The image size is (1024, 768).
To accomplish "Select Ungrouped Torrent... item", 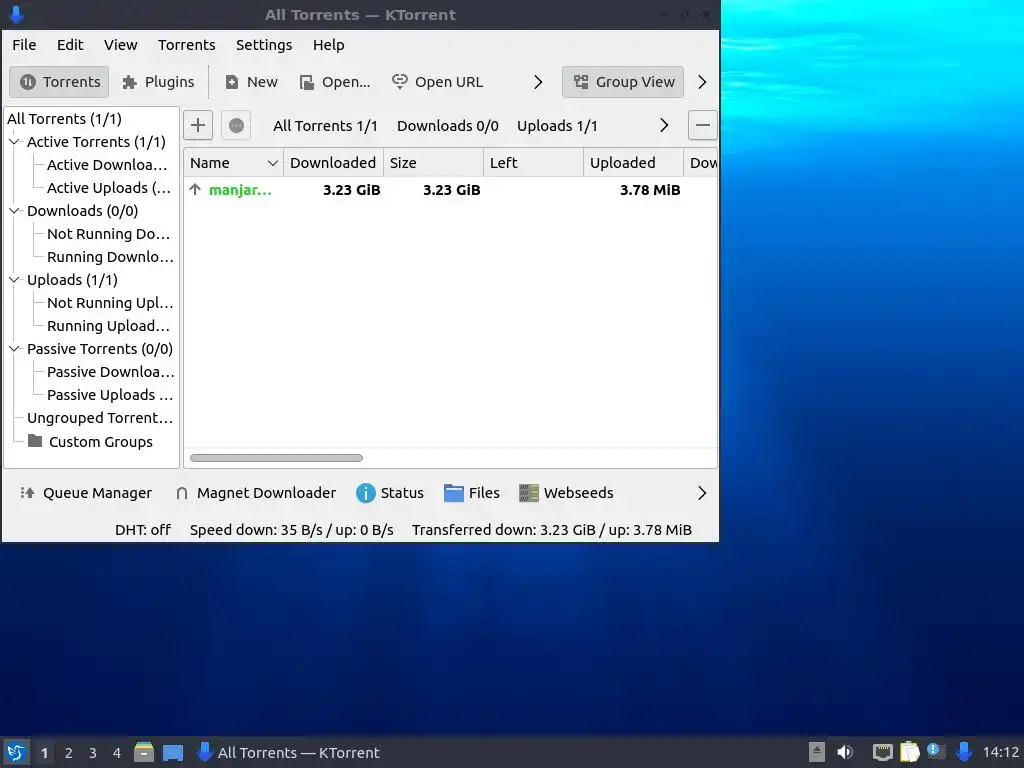I will pyautogui.click(x=100, y=418).
